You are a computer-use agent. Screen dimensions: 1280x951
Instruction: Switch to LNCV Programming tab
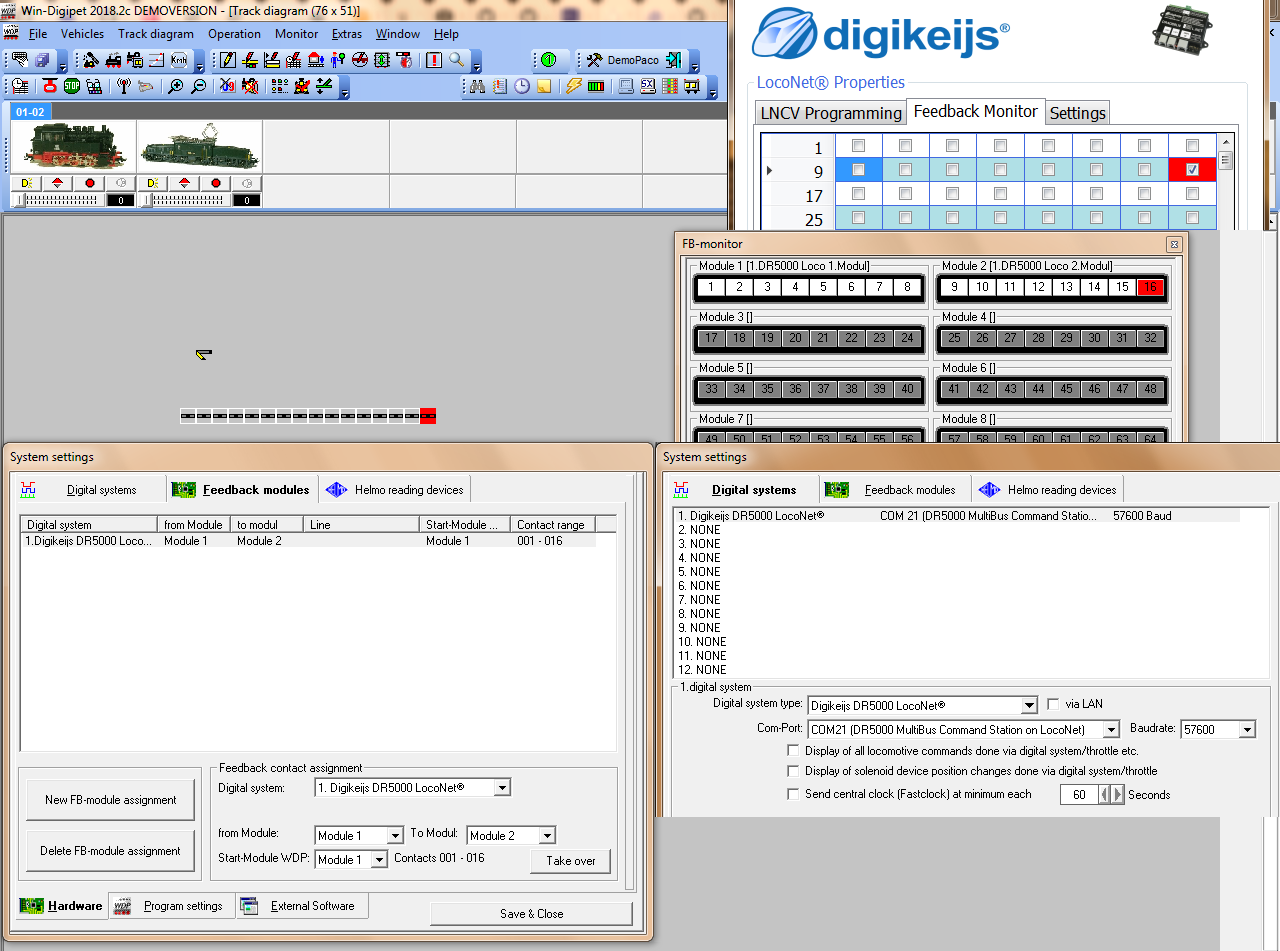pyautogui.click(x=831, y=113)
